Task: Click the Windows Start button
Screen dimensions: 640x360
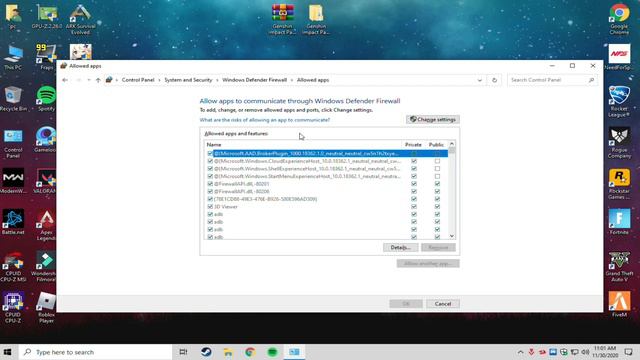Action: click(8, 352)
